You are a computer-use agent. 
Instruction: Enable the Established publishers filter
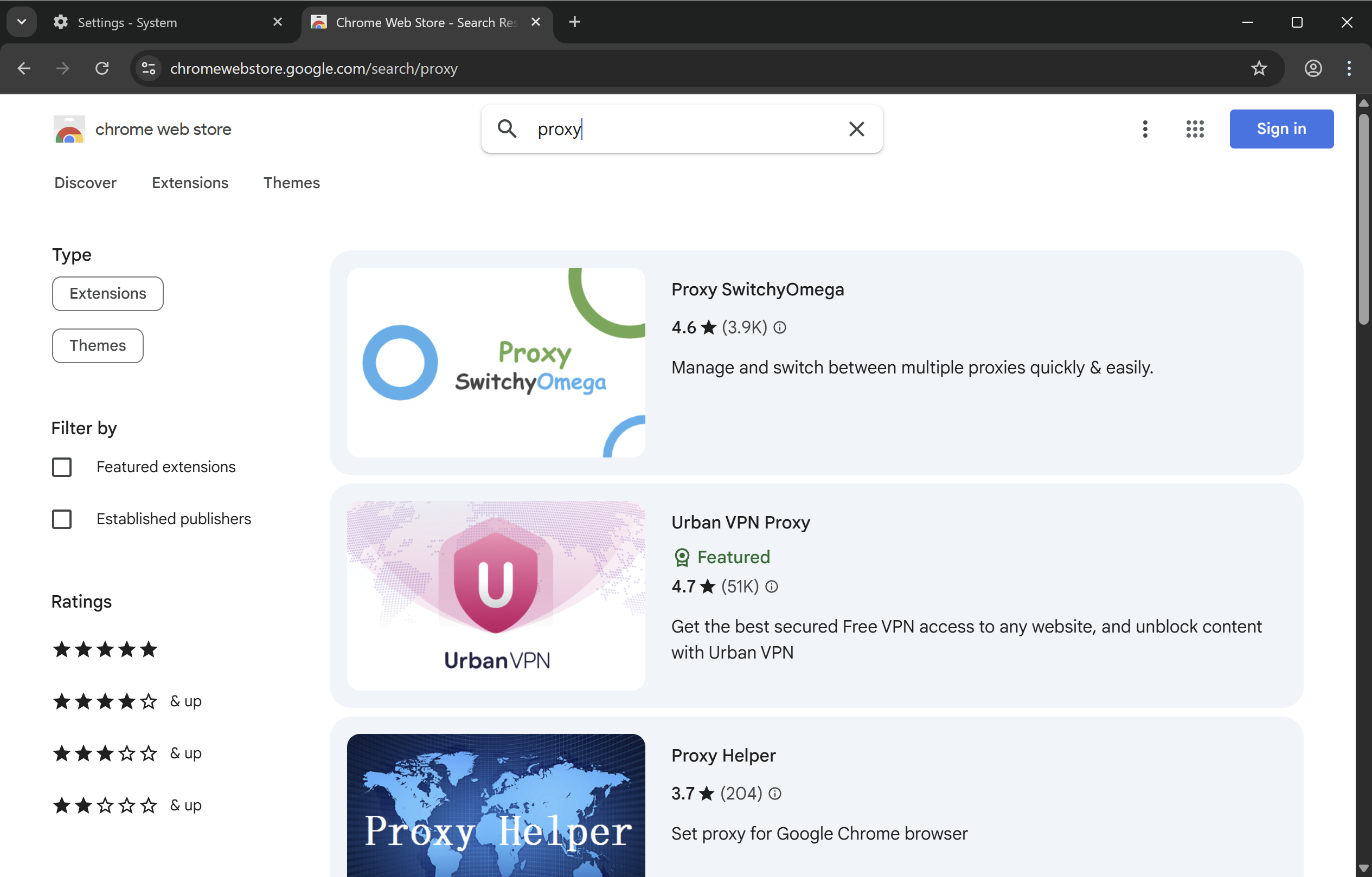click(61, 519)
